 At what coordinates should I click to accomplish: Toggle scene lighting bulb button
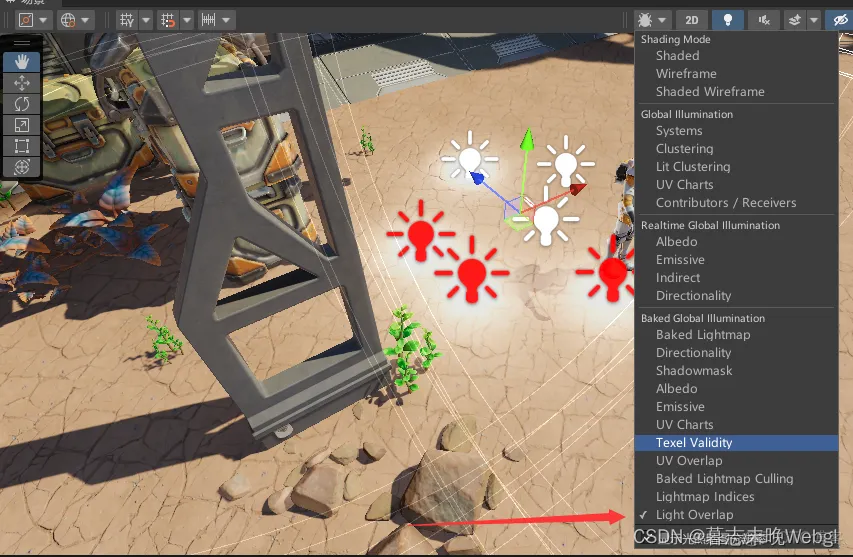coord(728,21)
